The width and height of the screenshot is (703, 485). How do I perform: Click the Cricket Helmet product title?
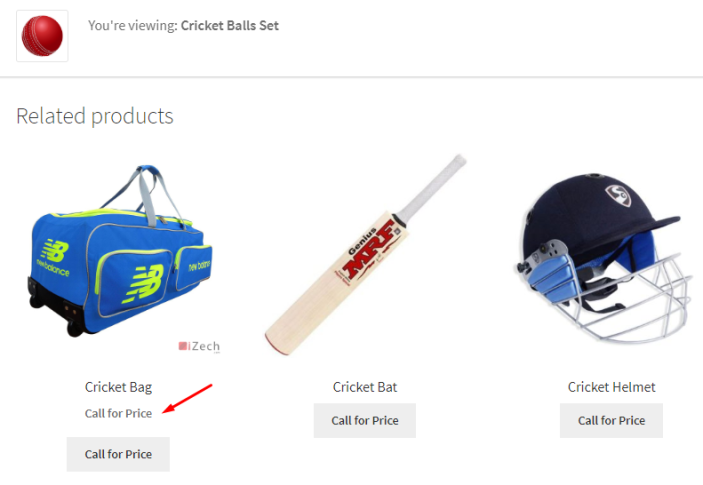click(612, 387)
